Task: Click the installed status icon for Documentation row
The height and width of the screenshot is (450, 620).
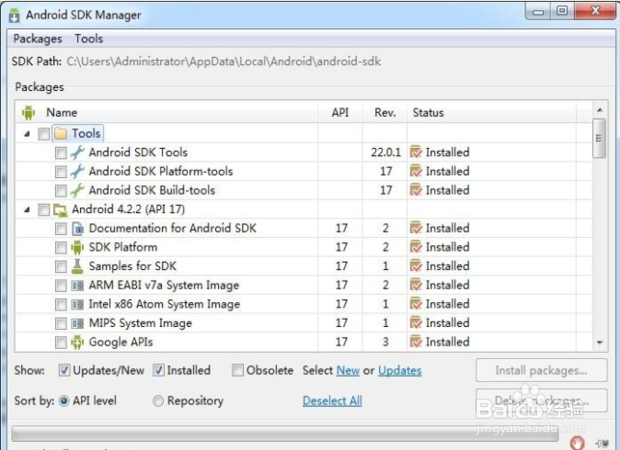Action: 416,228
